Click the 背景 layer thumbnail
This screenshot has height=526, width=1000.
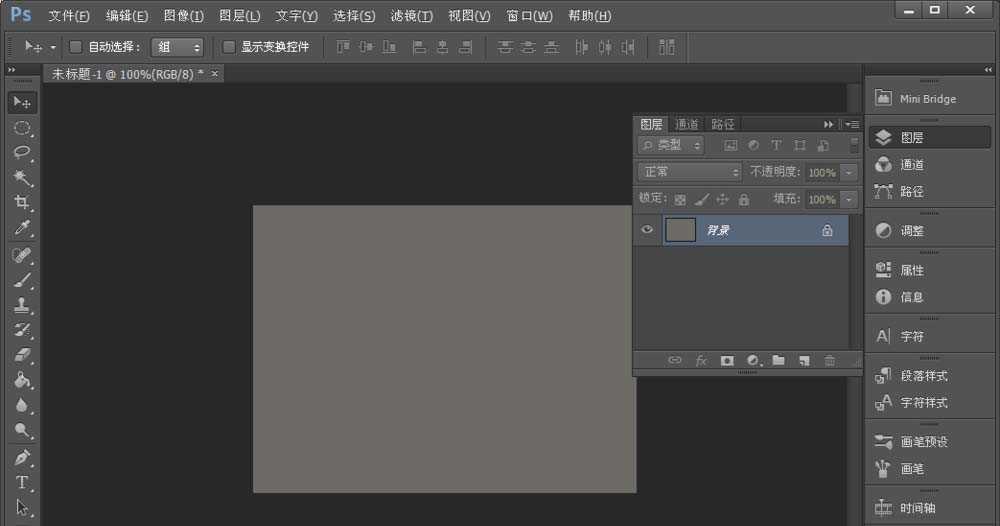(x=681, y=230)
